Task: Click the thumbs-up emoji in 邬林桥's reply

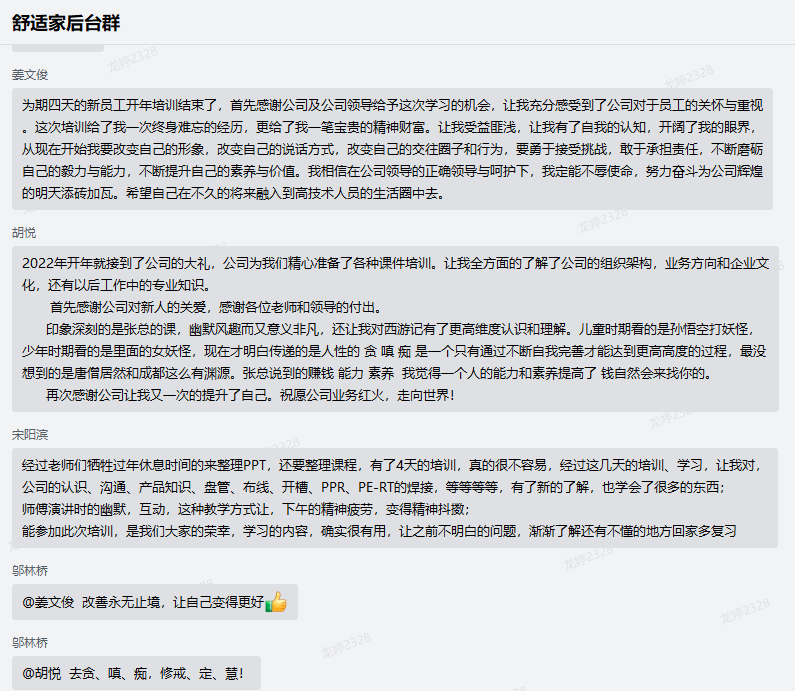Action: click(275, 602)
